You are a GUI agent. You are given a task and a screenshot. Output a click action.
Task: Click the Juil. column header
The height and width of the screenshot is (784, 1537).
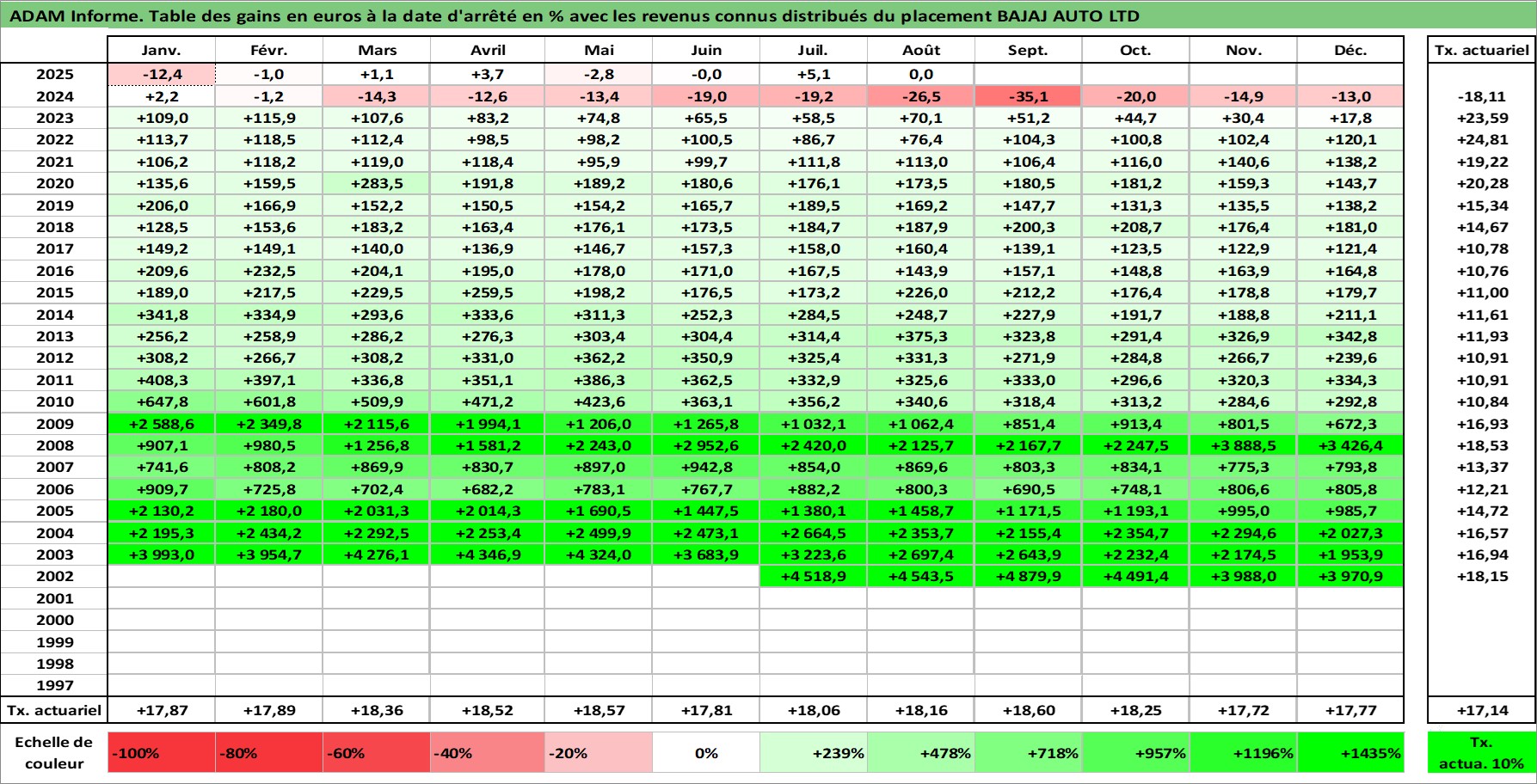pos(814,50)
